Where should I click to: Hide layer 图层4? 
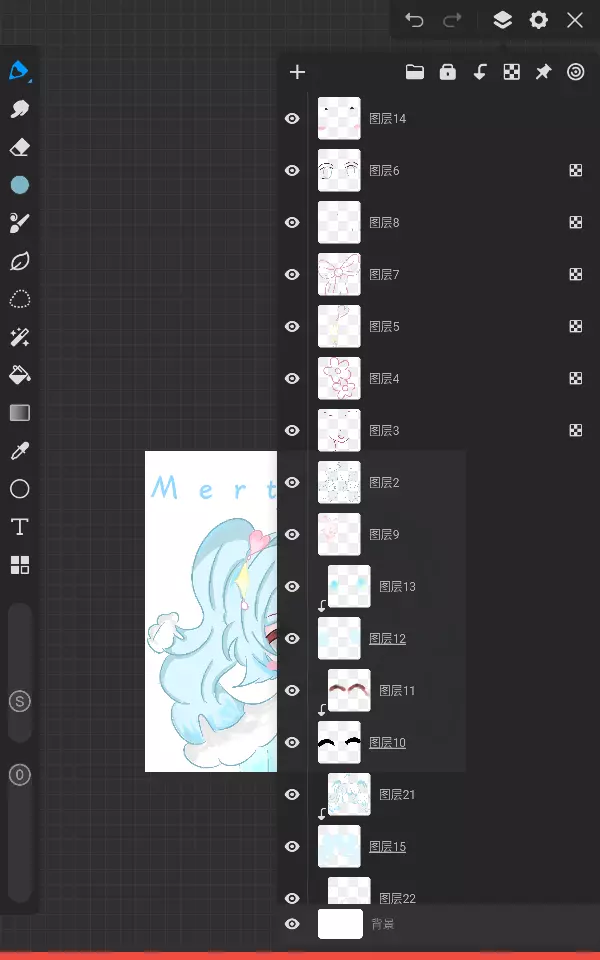point(292,378)
